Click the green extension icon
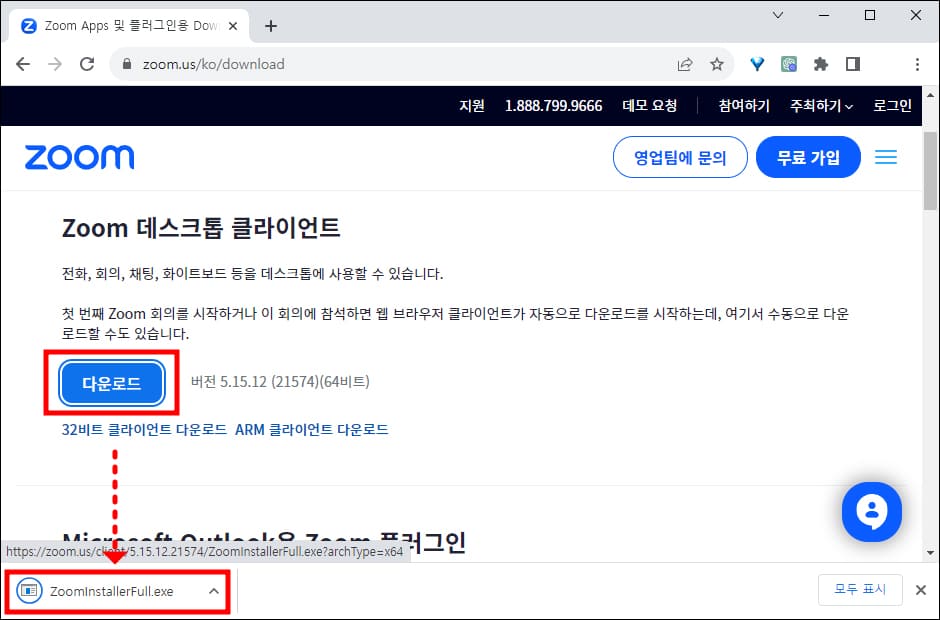 tap(789, 63)
